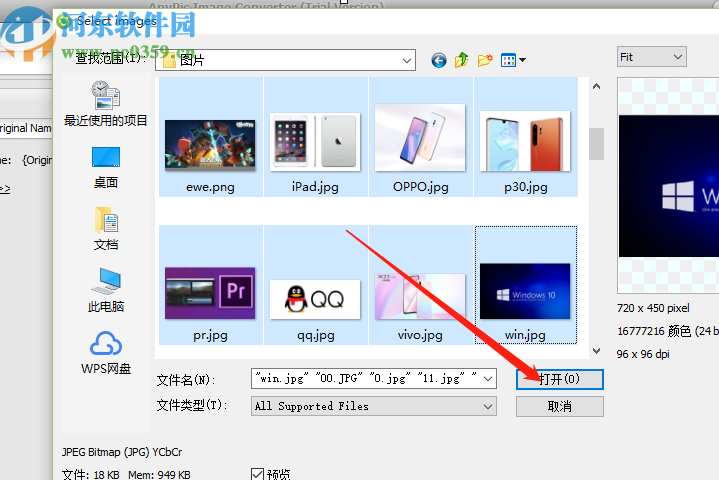Open 文档 in sidebar
The width and height of the screenshot is (719, 480).
106,229
